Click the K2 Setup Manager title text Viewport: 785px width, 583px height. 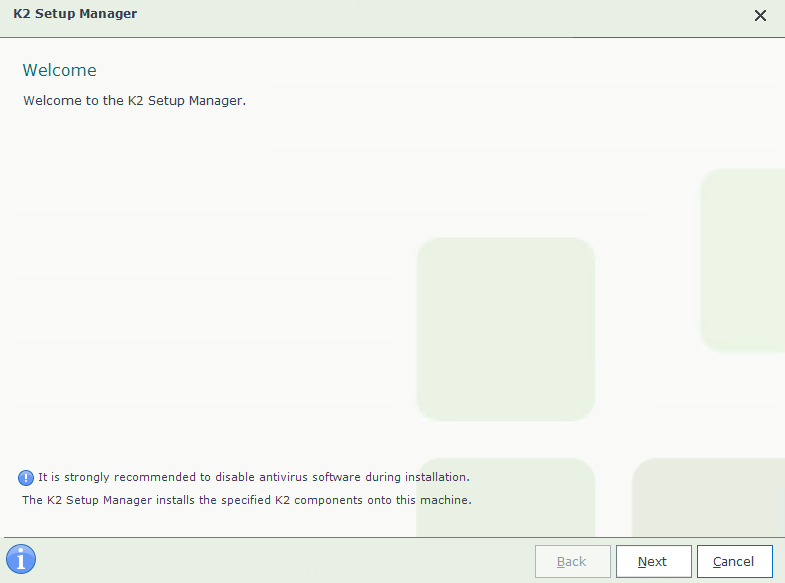75,14
